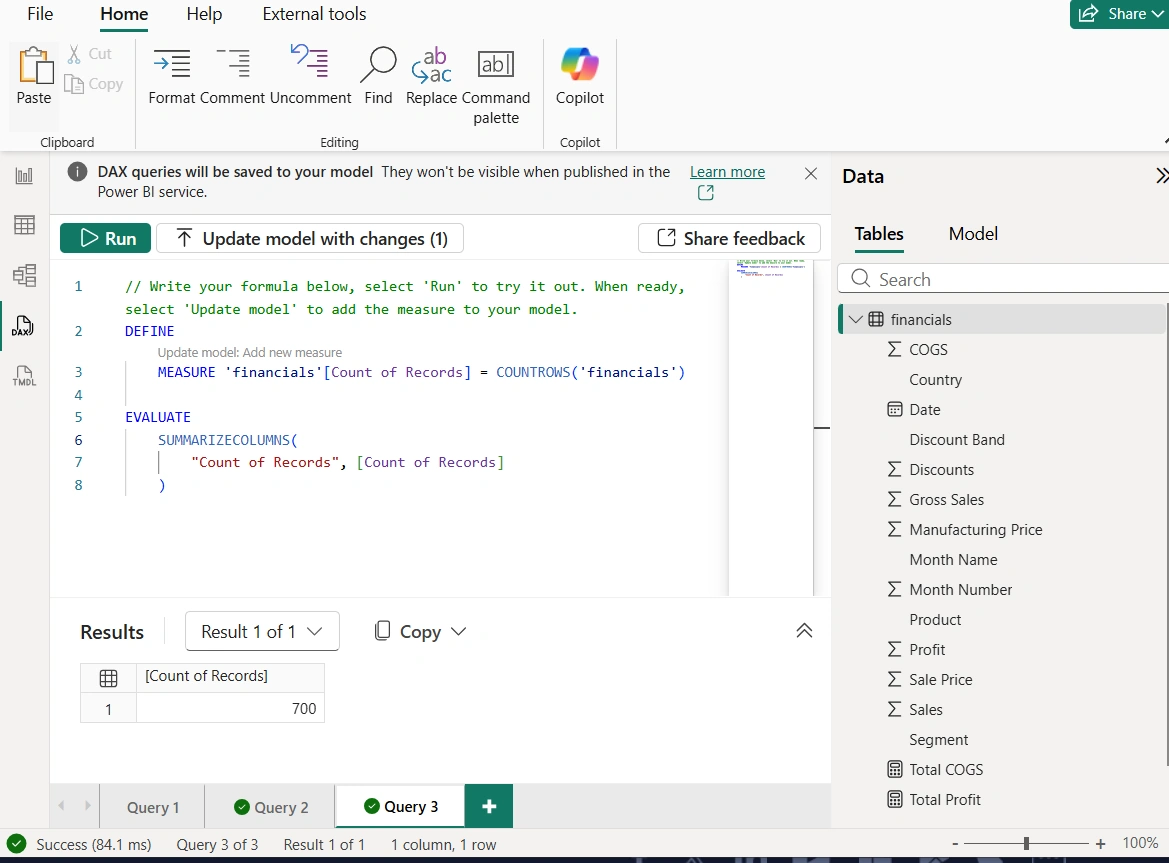
Task: Collapse the Data pane
Action: click(1161, 176)
